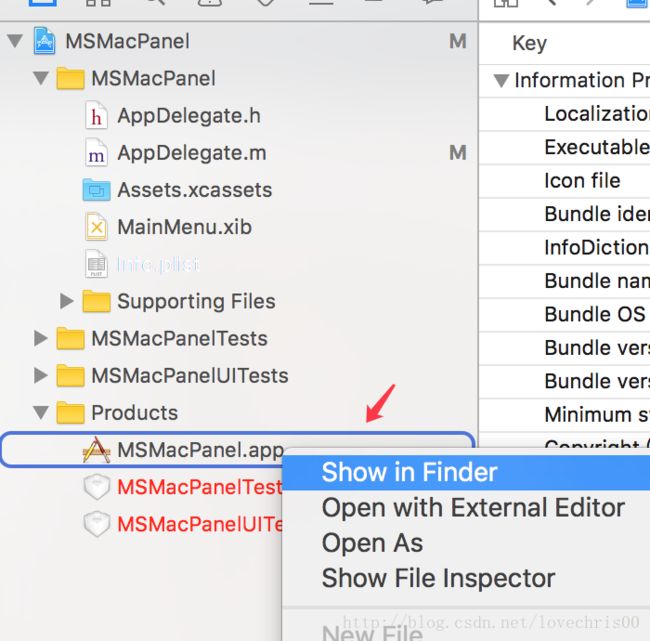Click the MSMacPanel project blueprint icon
Viewport: 650px width, 641px height.
coord(44,41)
